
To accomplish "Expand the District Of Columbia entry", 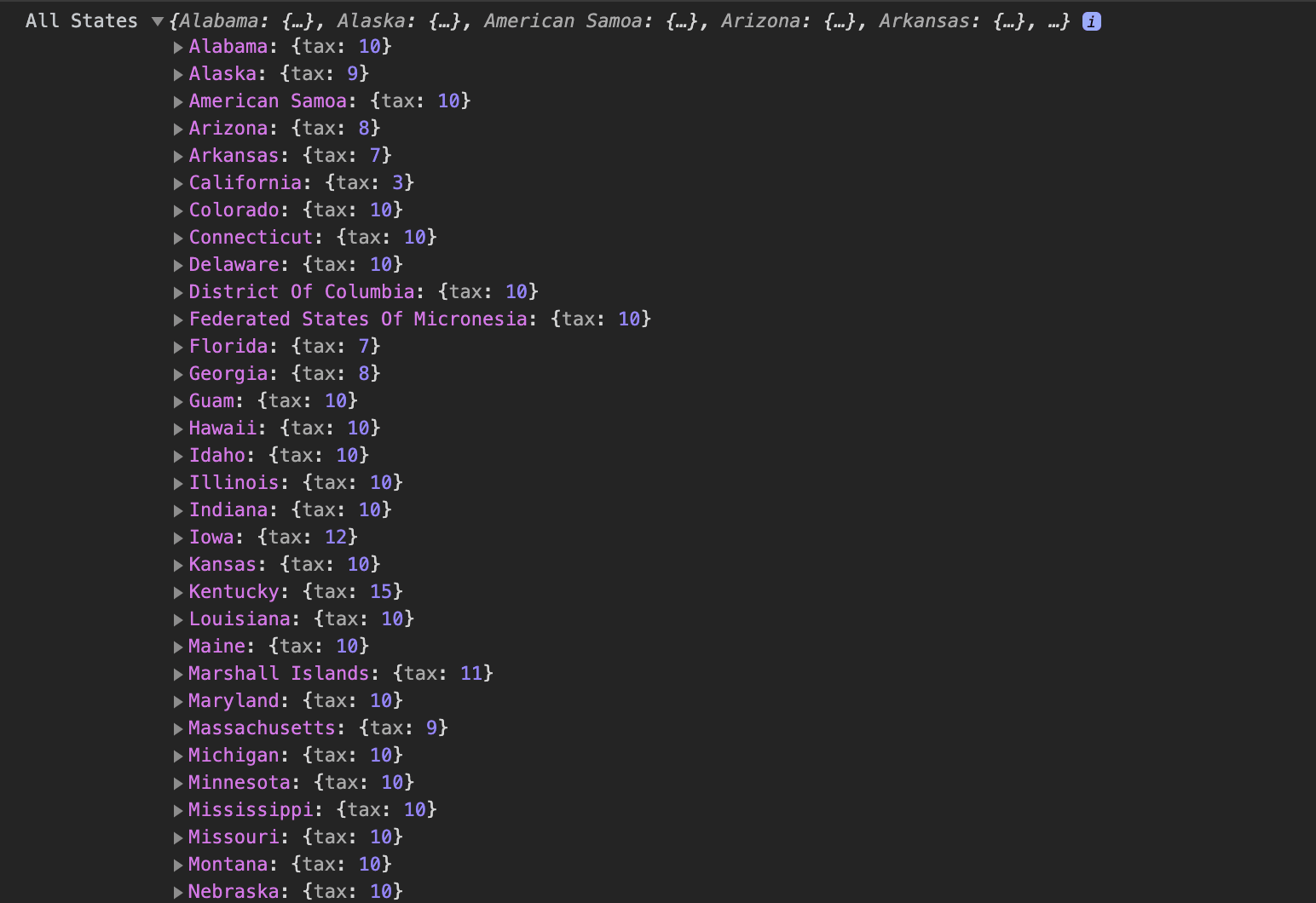I will coord(178,293).
